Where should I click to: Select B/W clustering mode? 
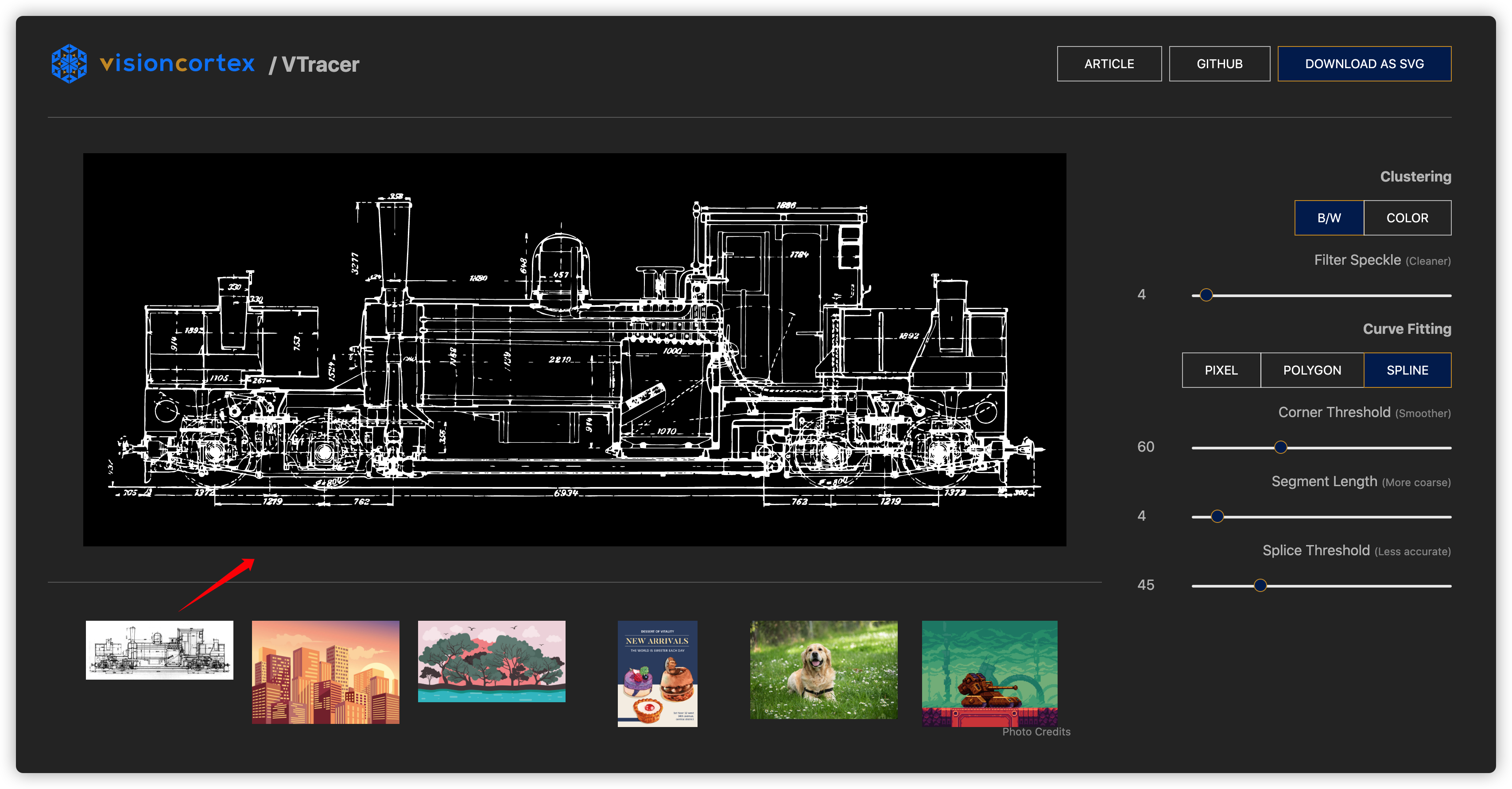coord(1329,218)
